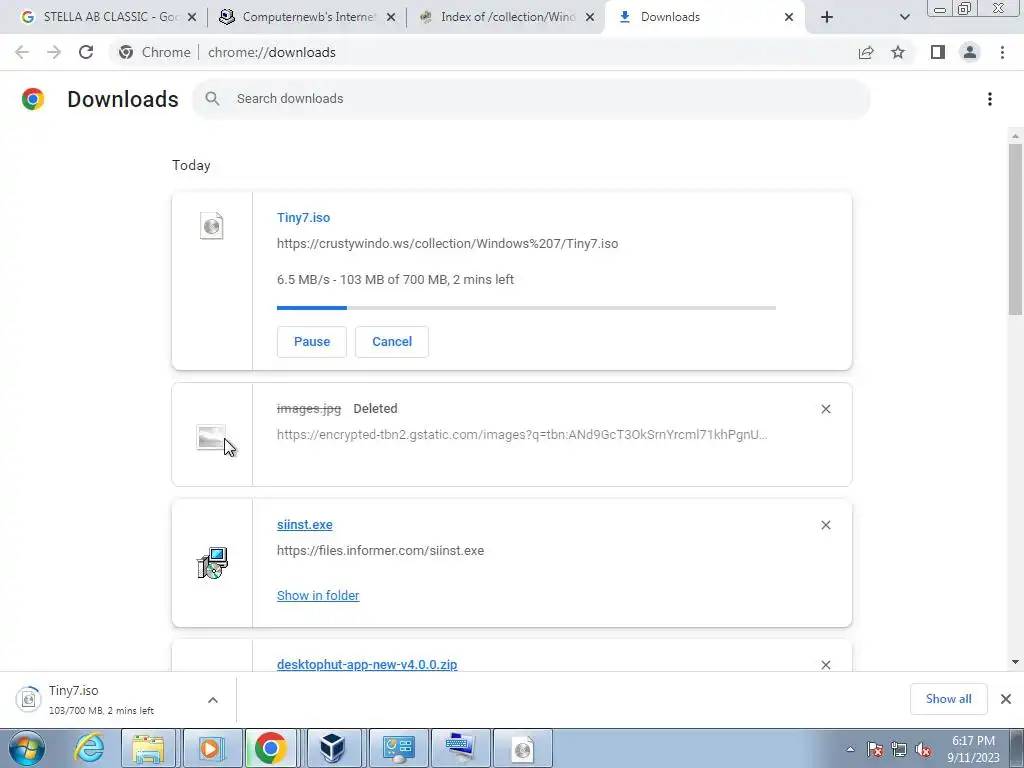The height and width of the screenshot is (768, 1024).
Task: Click the taskbar clock showing 6:17 PM
Action: click(973, 749)
